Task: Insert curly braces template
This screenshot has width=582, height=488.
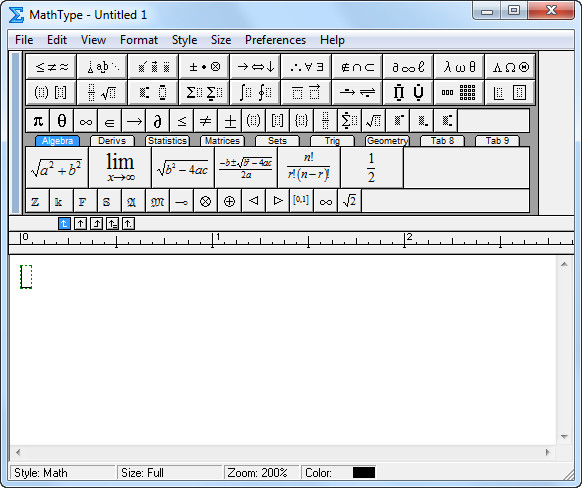Action: click(x=302, y=121)
